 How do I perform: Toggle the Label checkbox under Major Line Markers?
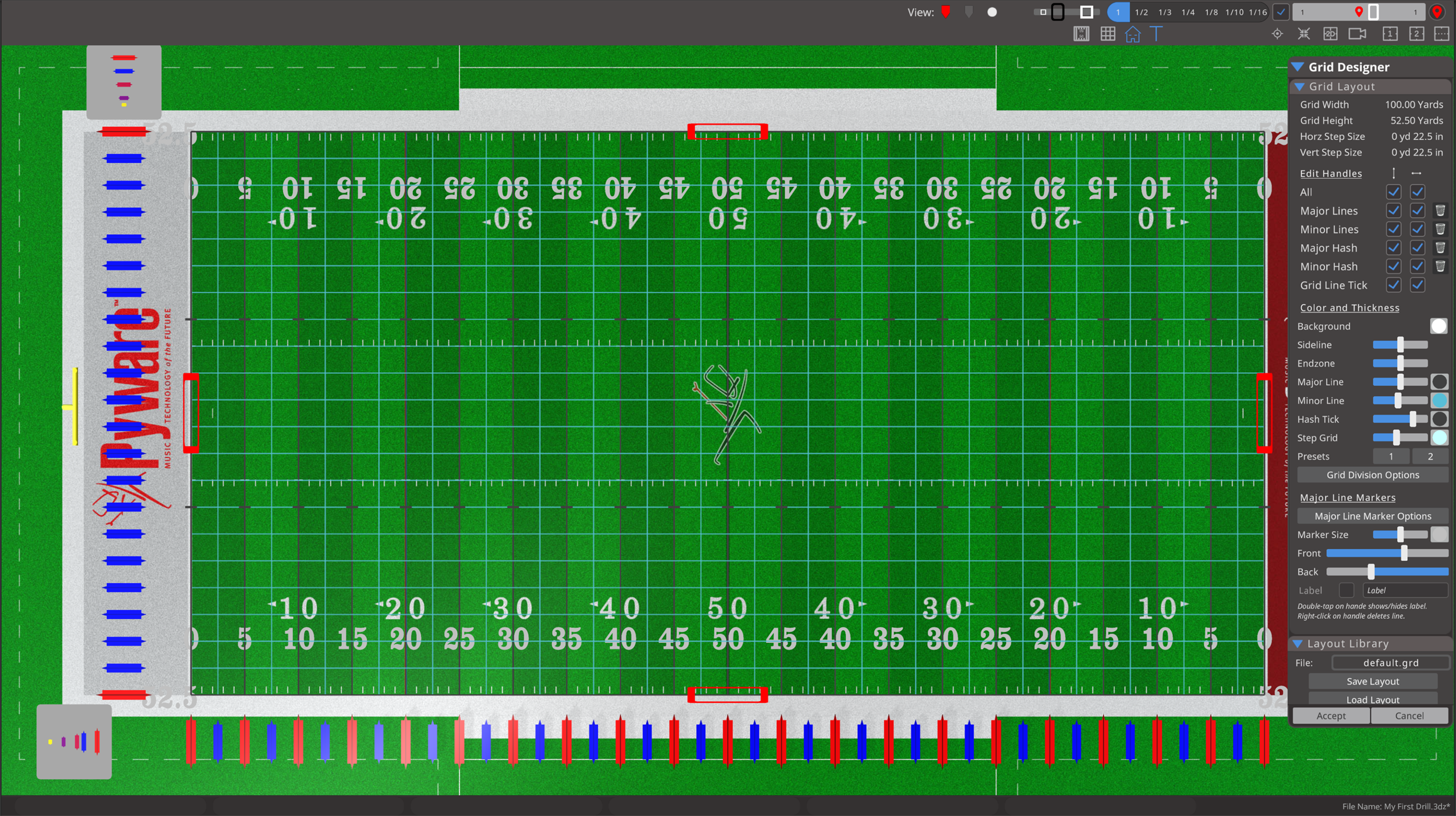coord(1346,590)
